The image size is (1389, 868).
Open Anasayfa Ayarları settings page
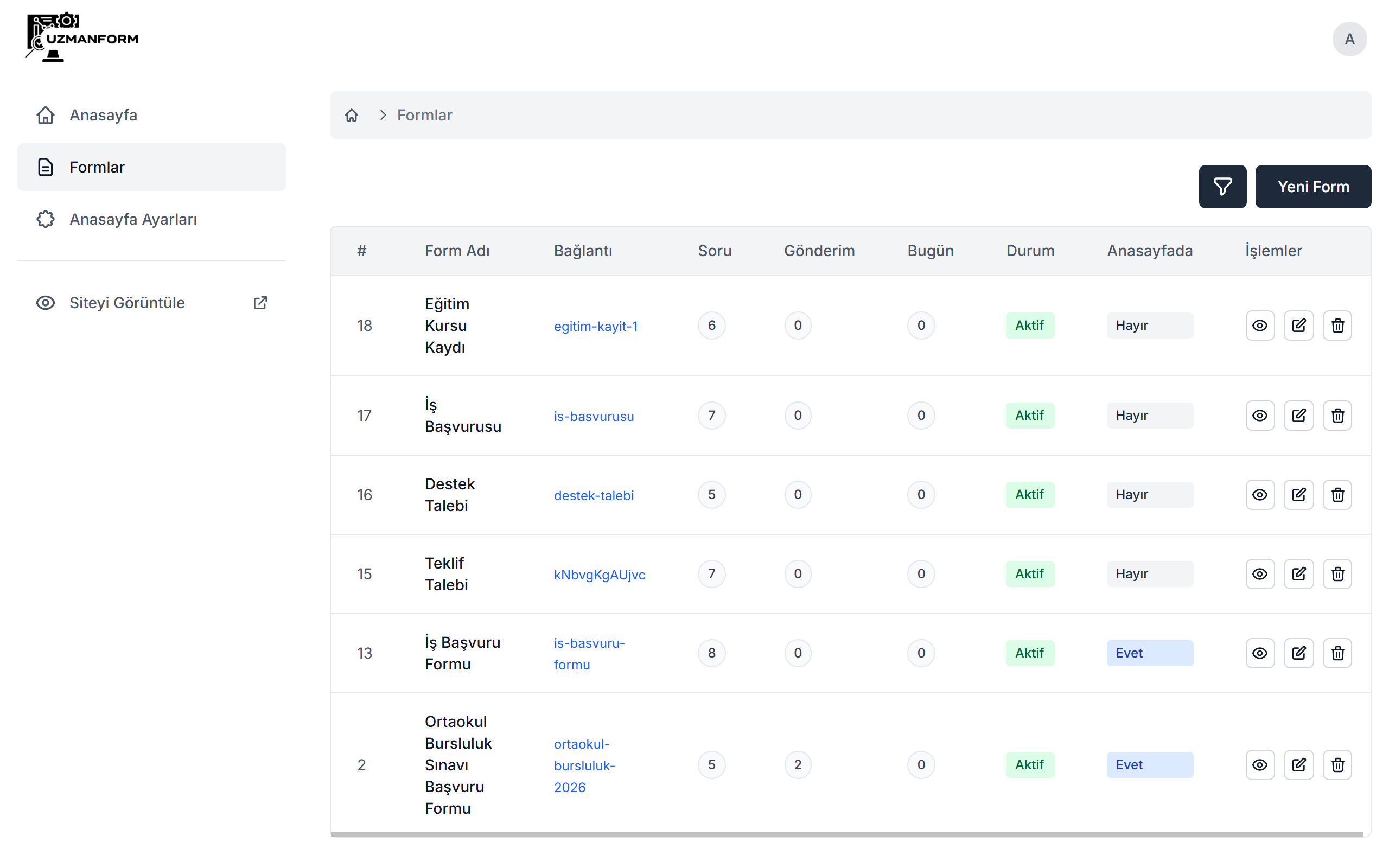pyautogui.click(x=151, y=219)
